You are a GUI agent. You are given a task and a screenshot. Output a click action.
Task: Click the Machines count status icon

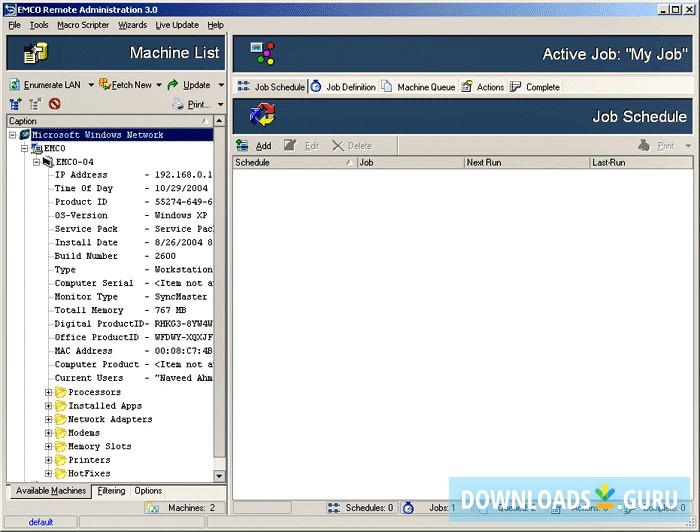click(x=152, y=508)
